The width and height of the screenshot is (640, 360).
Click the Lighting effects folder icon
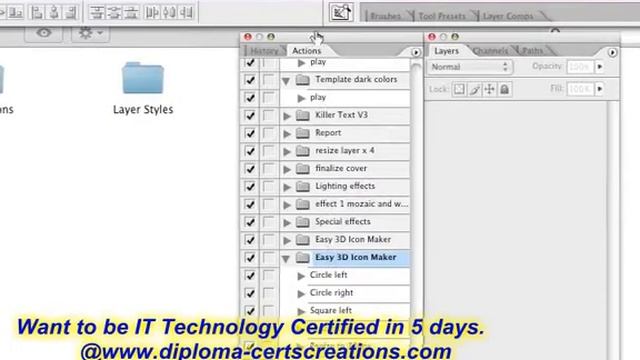[302, 187]
